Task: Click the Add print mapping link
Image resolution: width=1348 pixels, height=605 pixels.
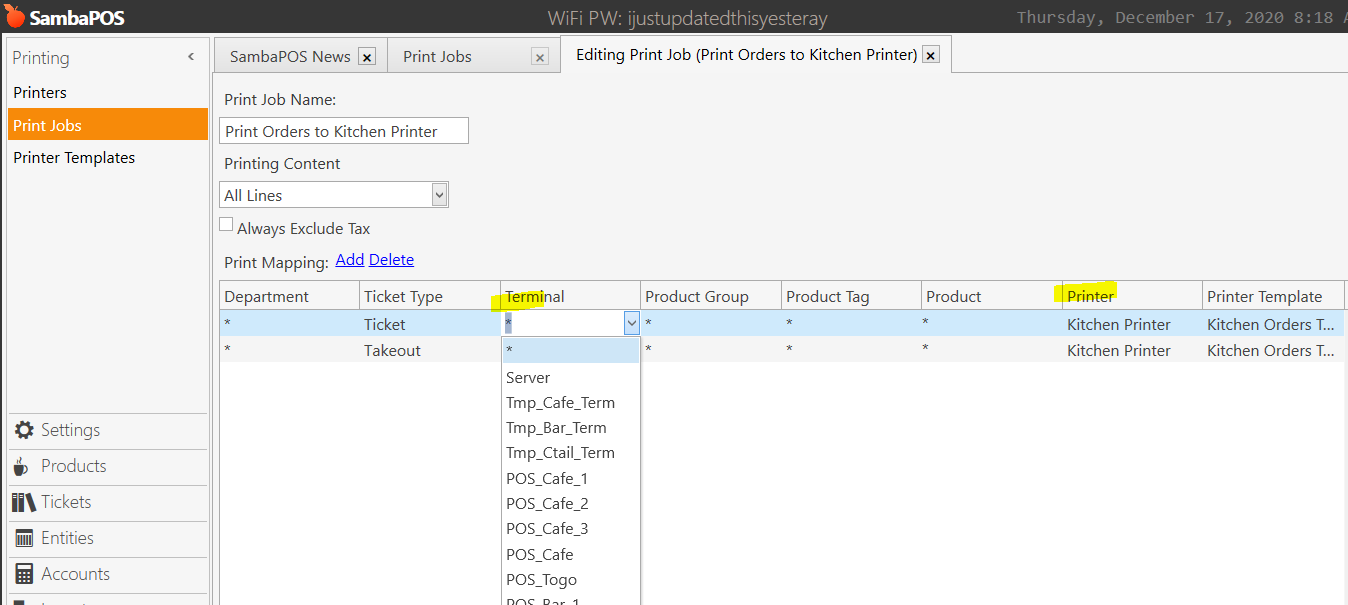Action: click(350, 260)
